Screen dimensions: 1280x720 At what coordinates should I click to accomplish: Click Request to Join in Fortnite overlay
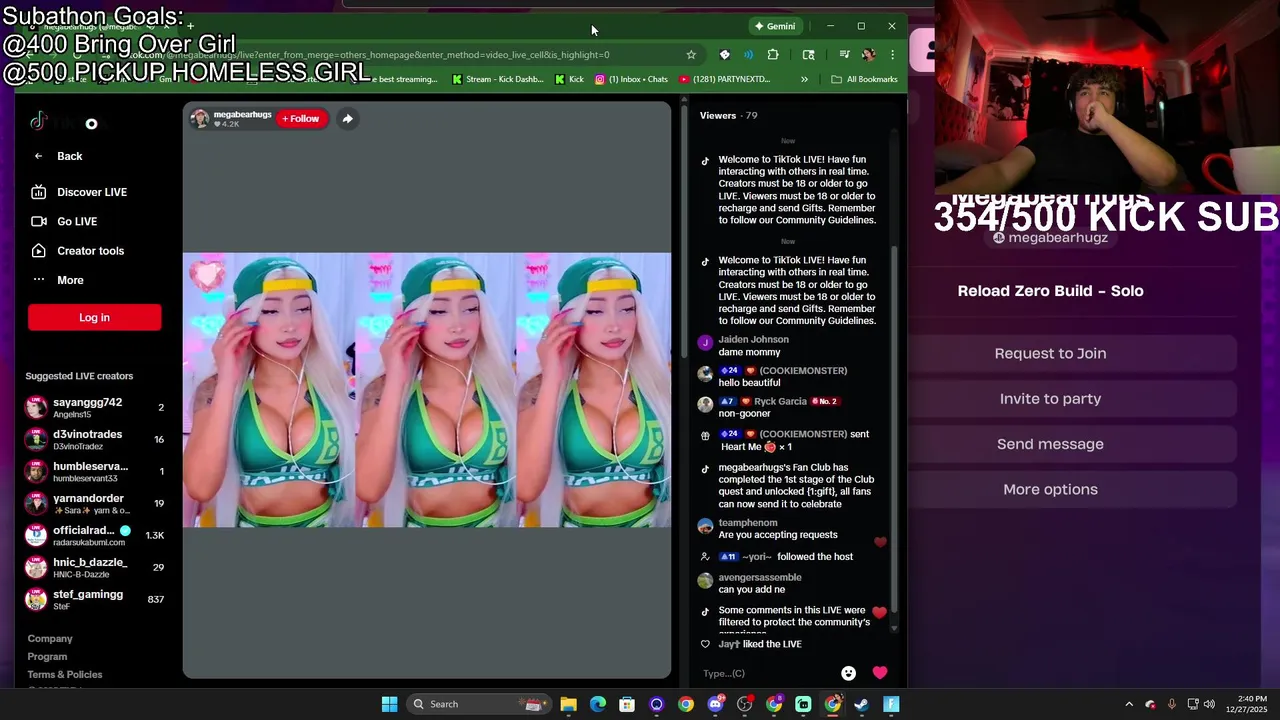click(1050, 354)
